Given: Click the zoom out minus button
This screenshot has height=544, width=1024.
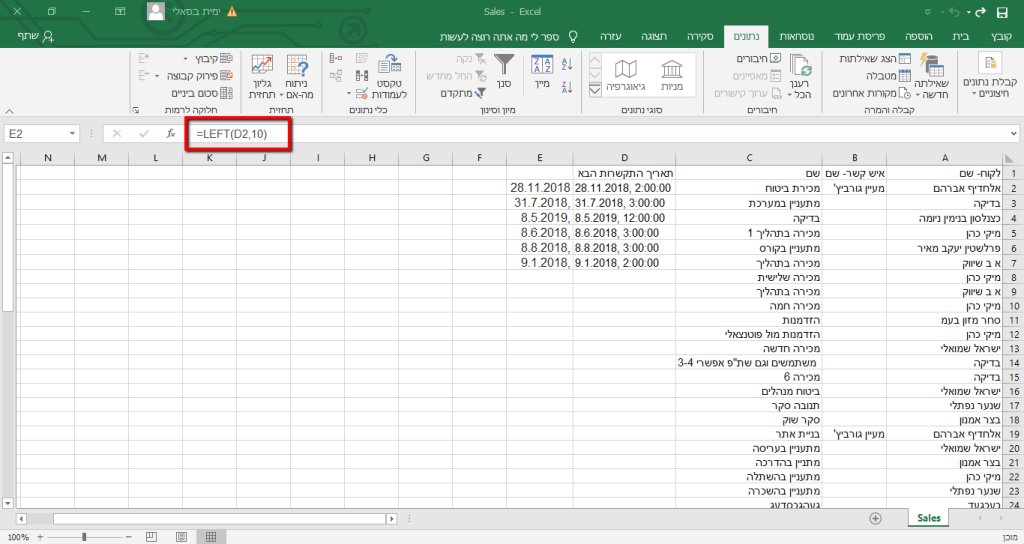Looking at the screenshot, I should 129,537.
